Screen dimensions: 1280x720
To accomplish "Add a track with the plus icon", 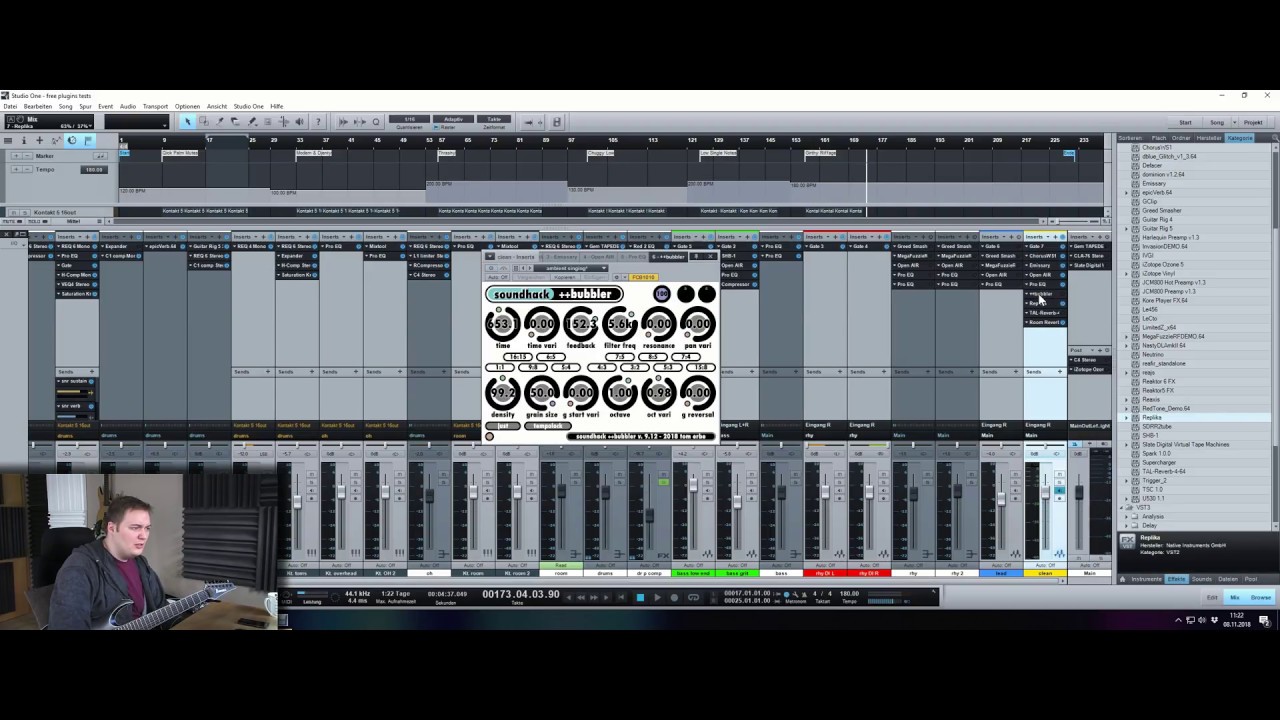I will point(39,141).
